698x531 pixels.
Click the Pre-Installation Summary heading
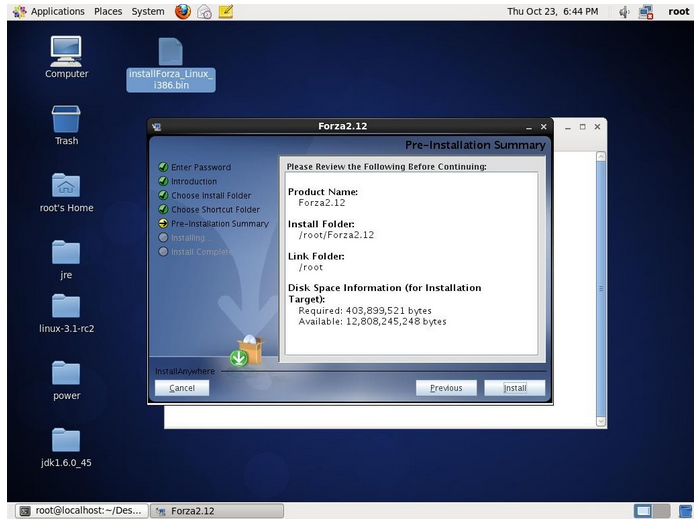475,145
